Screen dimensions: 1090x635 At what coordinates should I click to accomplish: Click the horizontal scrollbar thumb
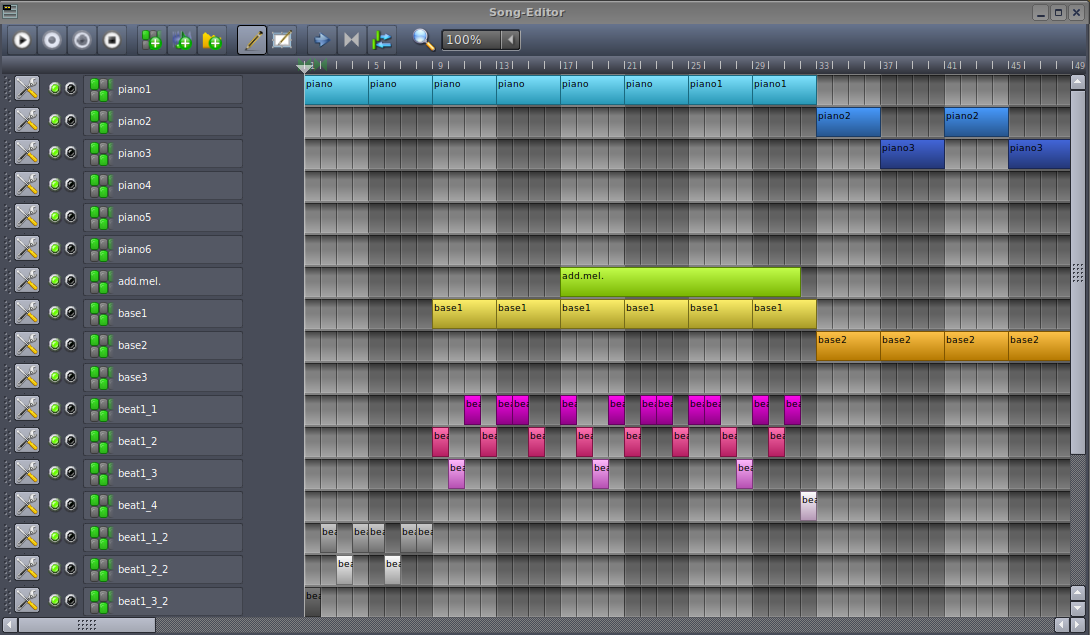87,625
